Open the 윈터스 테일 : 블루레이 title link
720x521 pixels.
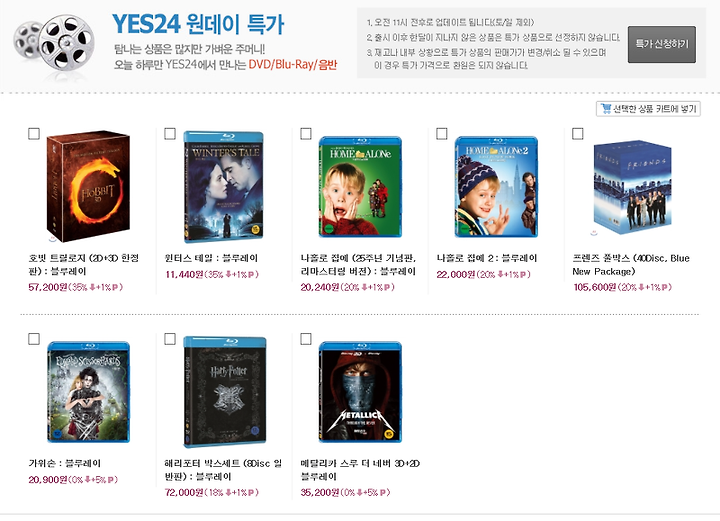pos(211,258)
